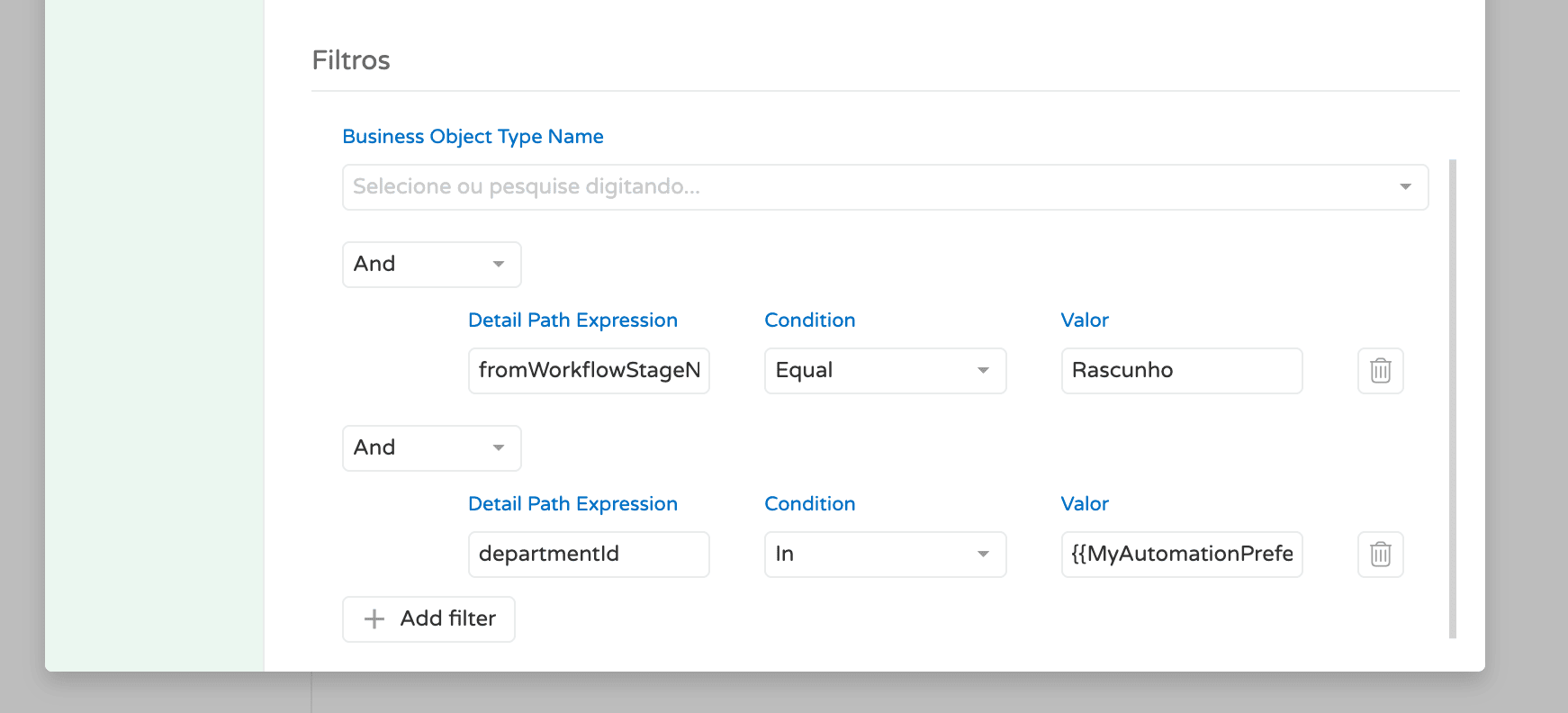This screenshot has height=713, width=1568.
Task: Expand the first And operator dropdown
Action: point(431,265)
